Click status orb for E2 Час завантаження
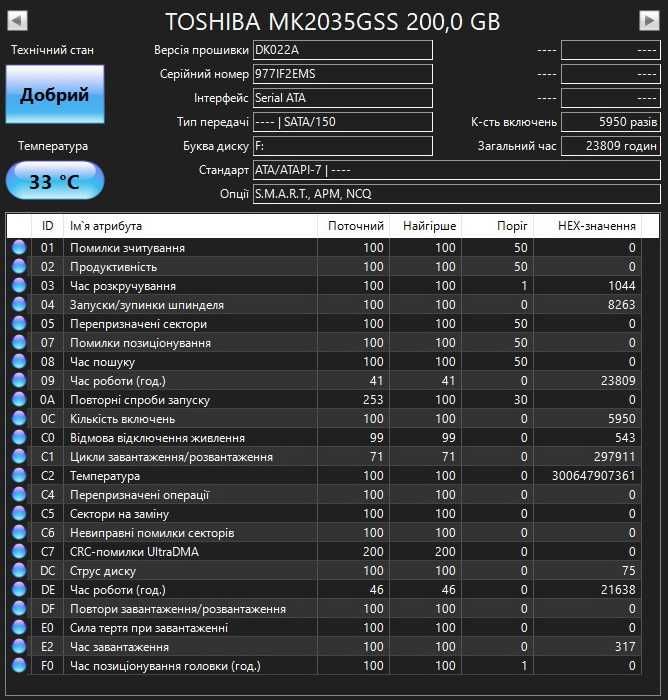The width and height of the screenshot is (668, 700). [19, 646]
